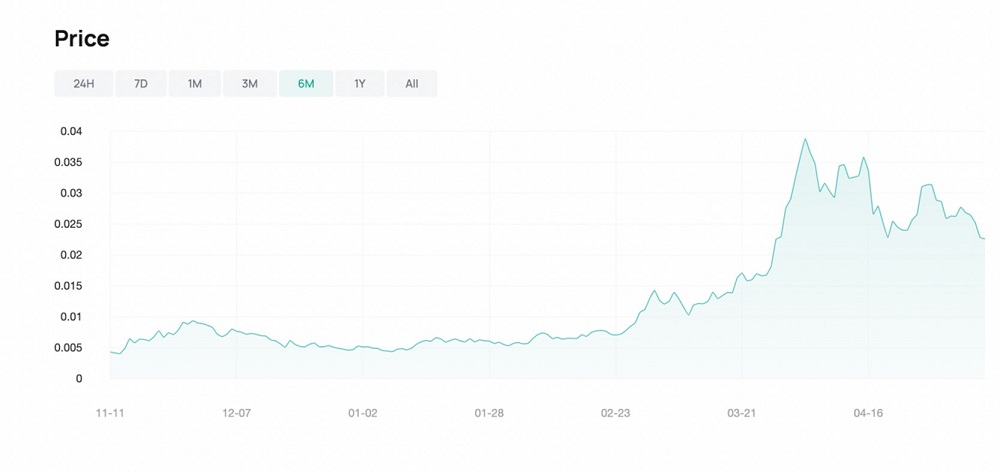Click the Price heading
1000x472 pixels.
(x=82, y=39)
